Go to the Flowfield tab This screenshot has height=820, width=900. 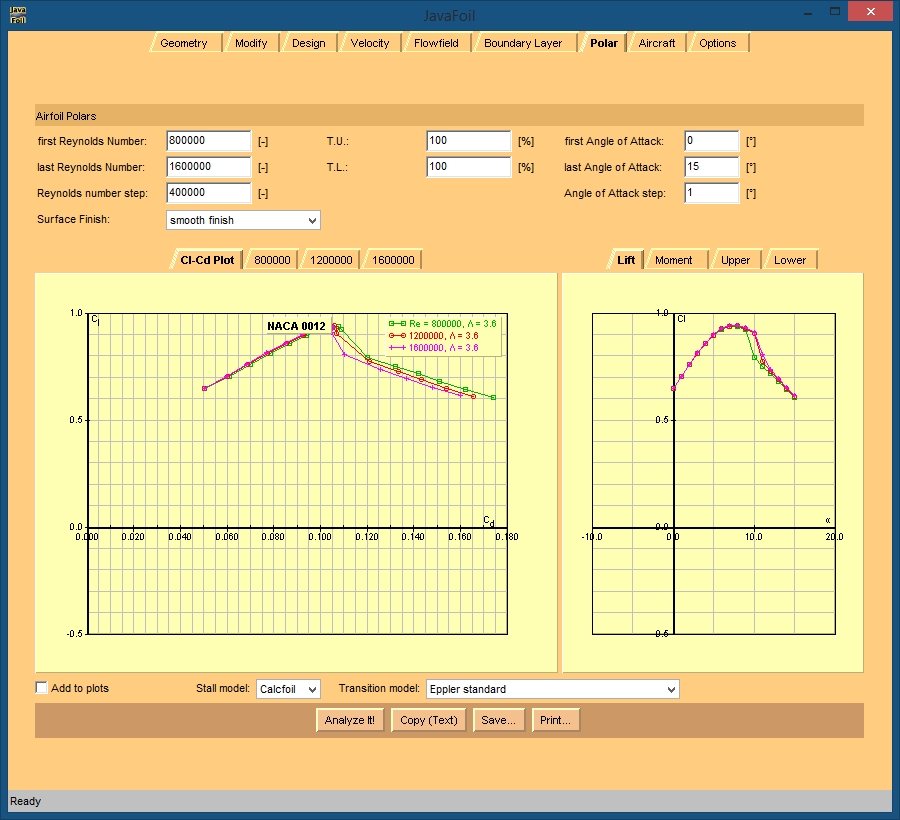coord(436,43)
